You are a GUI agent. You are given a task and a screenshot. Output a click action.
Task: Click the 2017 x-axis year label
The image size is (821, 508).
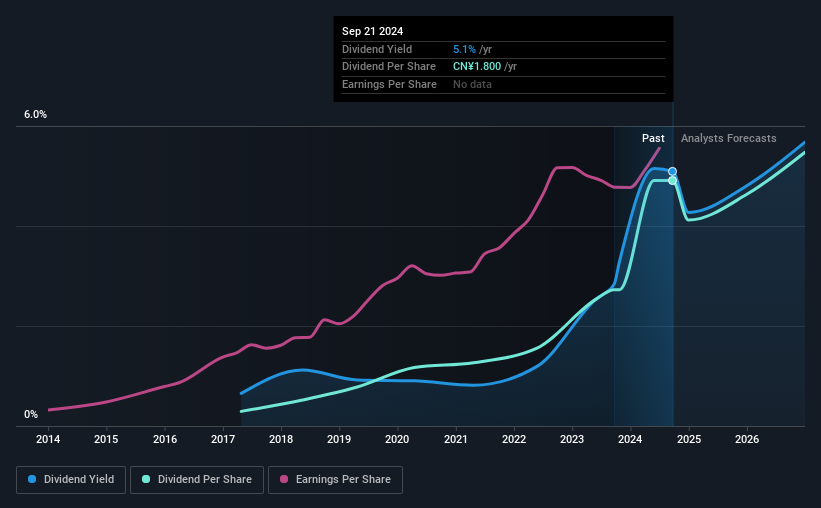[x=223, y=439]
